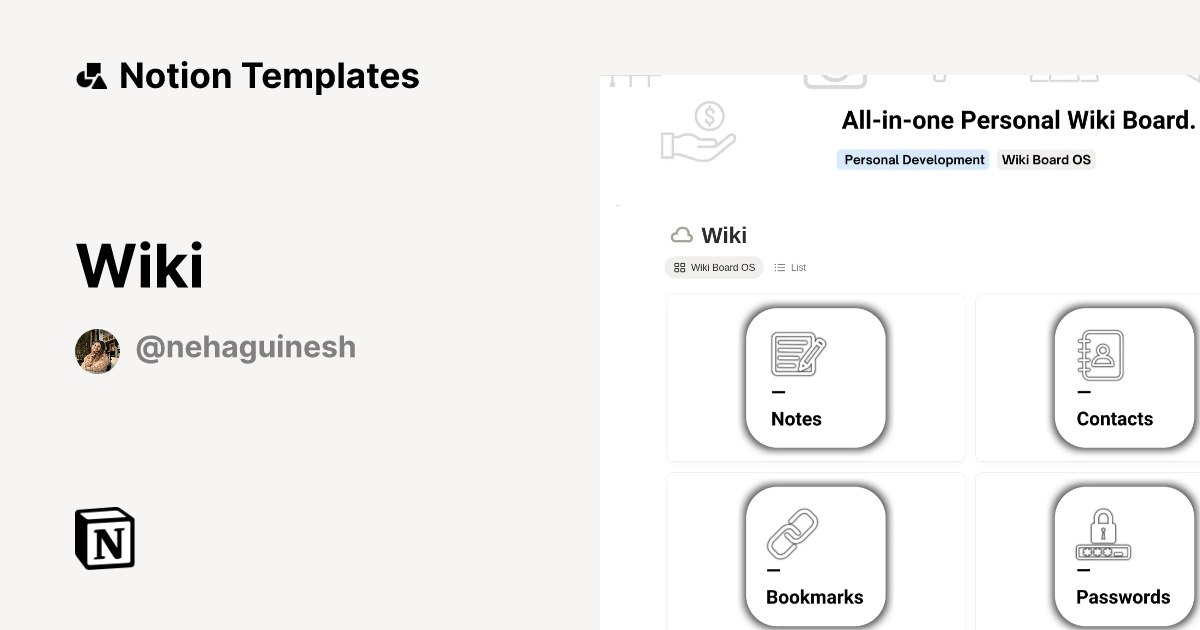
Task: Click the grid icon on the Wiki Board OS view
Action: point(679,267)
